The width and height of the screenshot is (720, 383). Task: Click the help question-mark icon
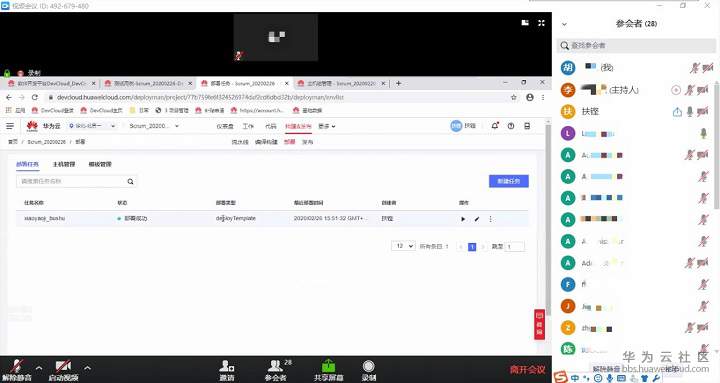click(x=511, y=126)
